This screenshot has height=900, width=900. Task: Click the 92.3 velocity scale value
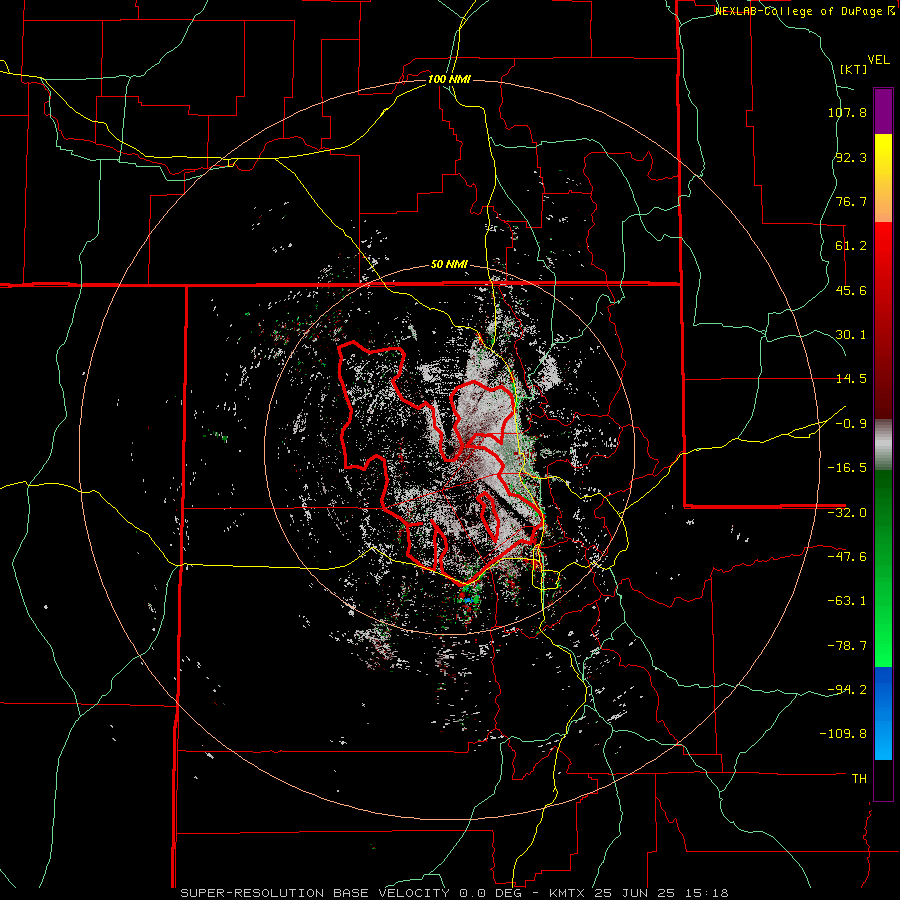click(851, 157)
